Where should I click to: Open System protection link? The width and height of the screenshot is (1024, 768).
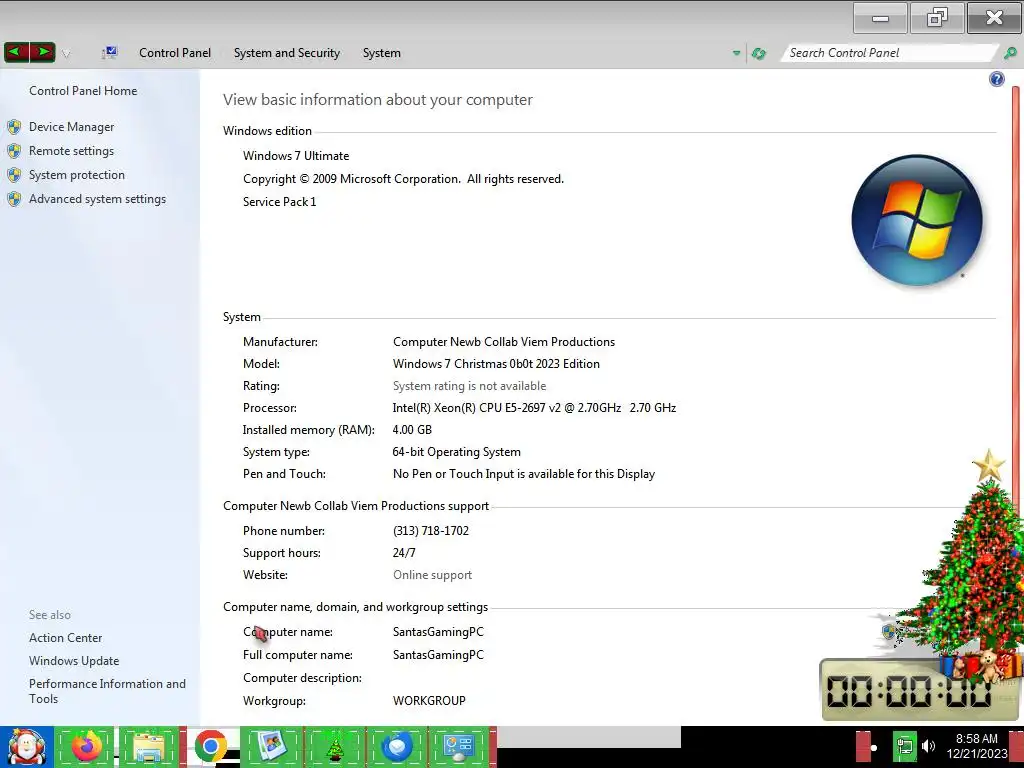[76, 175]
